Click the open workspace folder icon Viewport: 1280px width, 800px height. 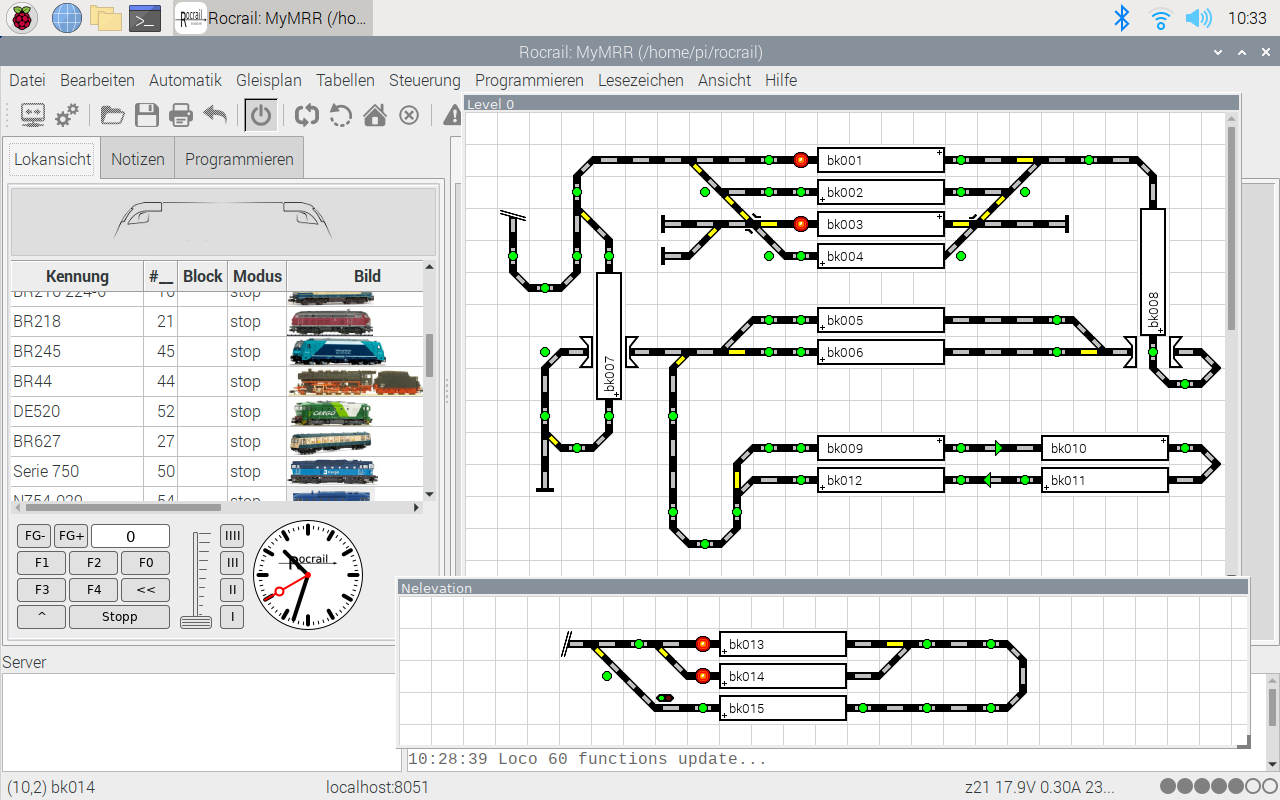pos(113,115)
